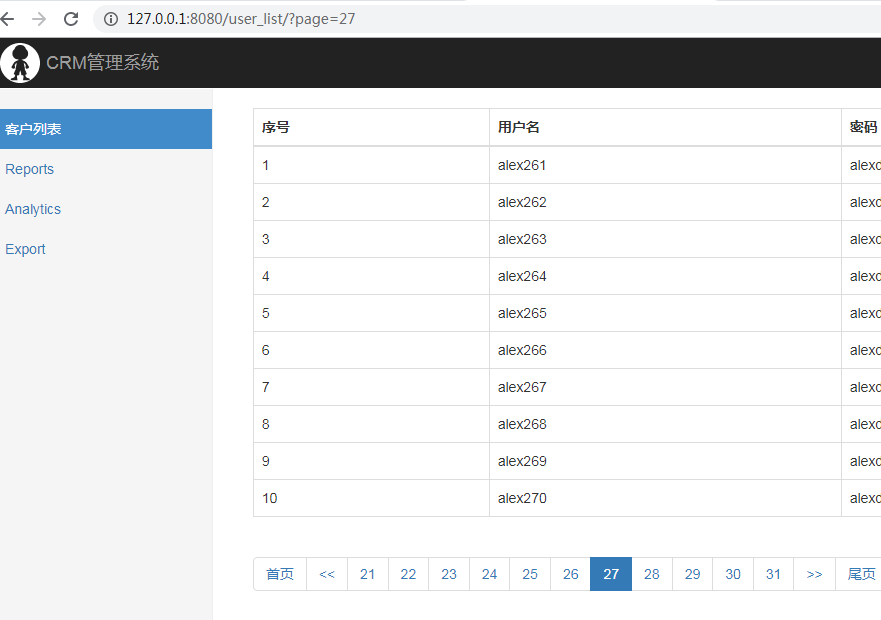Go to page 25
Screen dimensions: 881x620
click(530, 574)
